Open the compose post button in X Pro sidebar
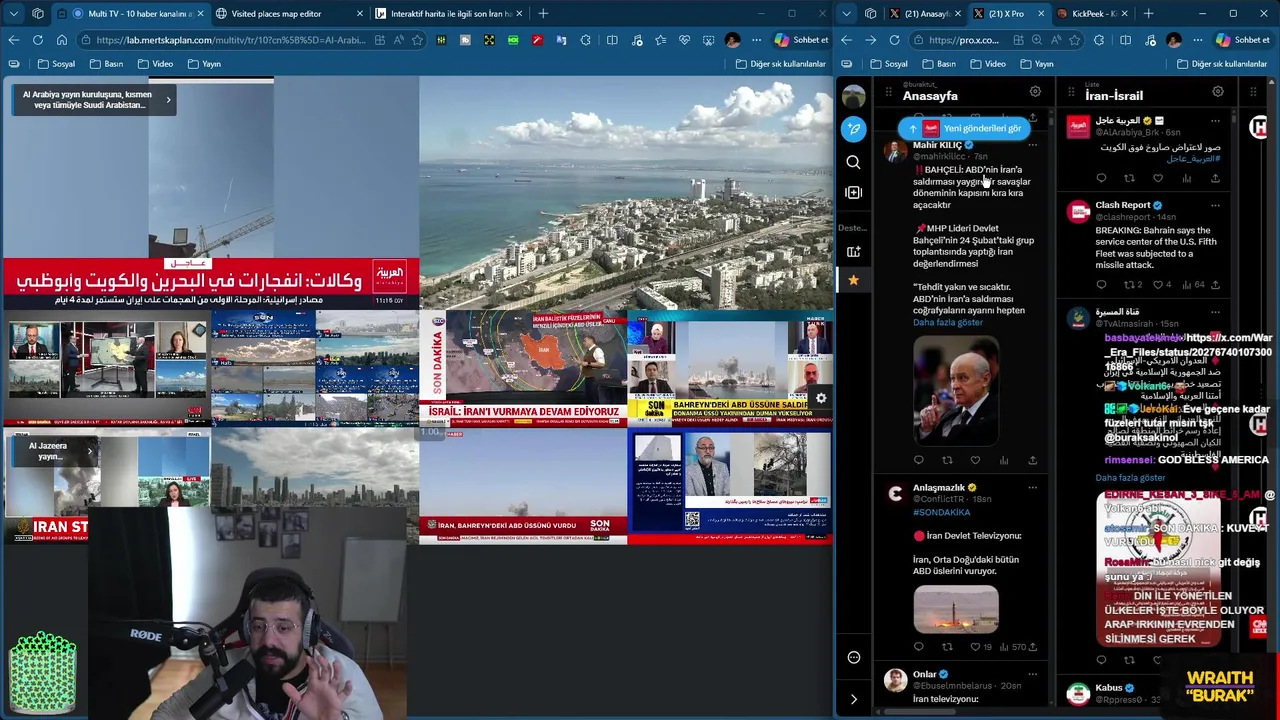Screen dimensions: 1280x720 pyautogui.click(x=853, y=128)
